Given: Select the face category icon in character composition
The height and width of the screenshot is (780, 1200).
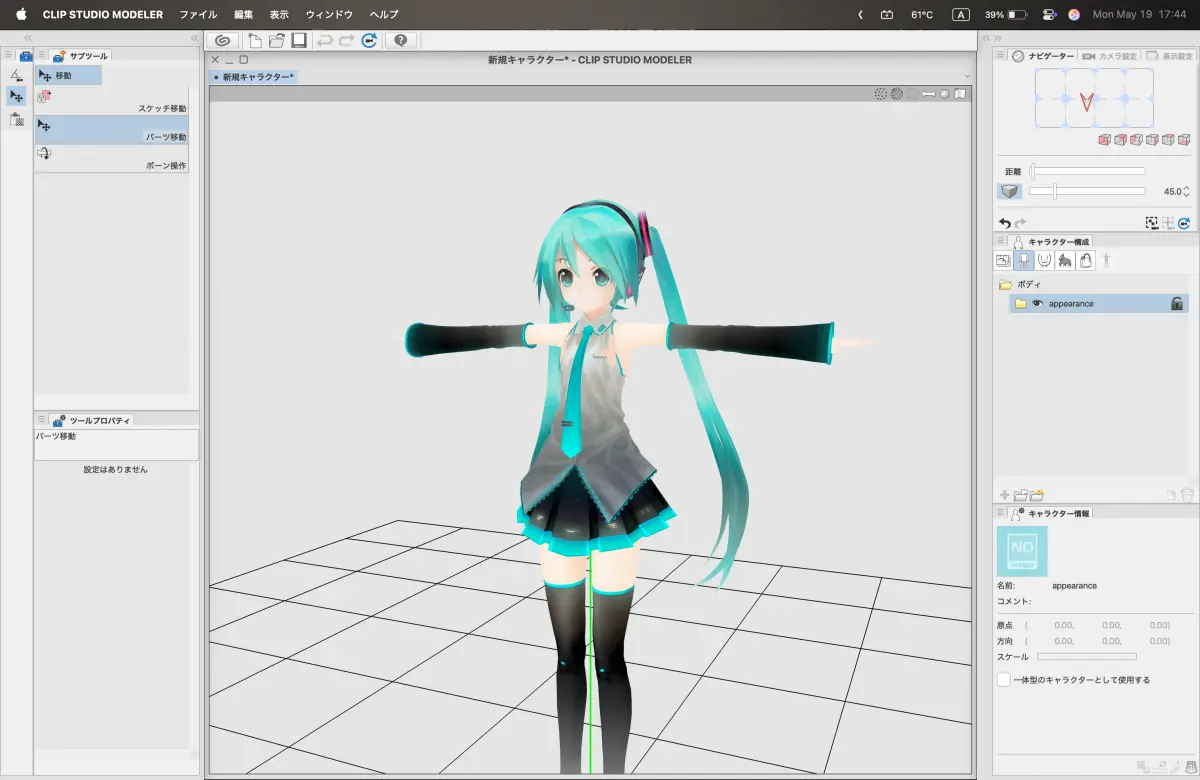Looking at the screenshot, I should click(x=1045, y=260).
